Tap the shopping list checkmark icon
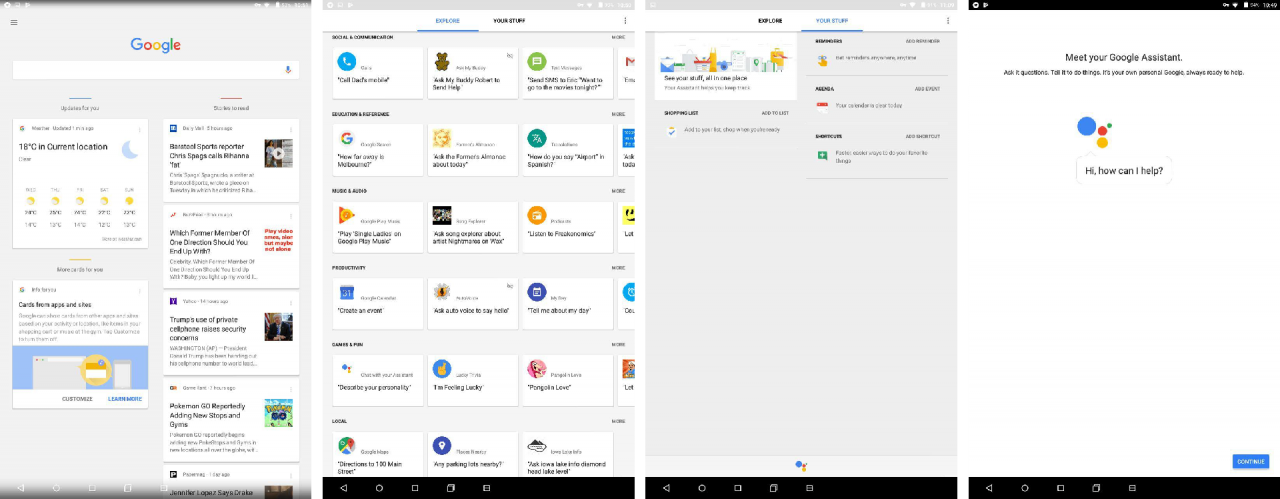1280x499 pixels. [672, 130]
